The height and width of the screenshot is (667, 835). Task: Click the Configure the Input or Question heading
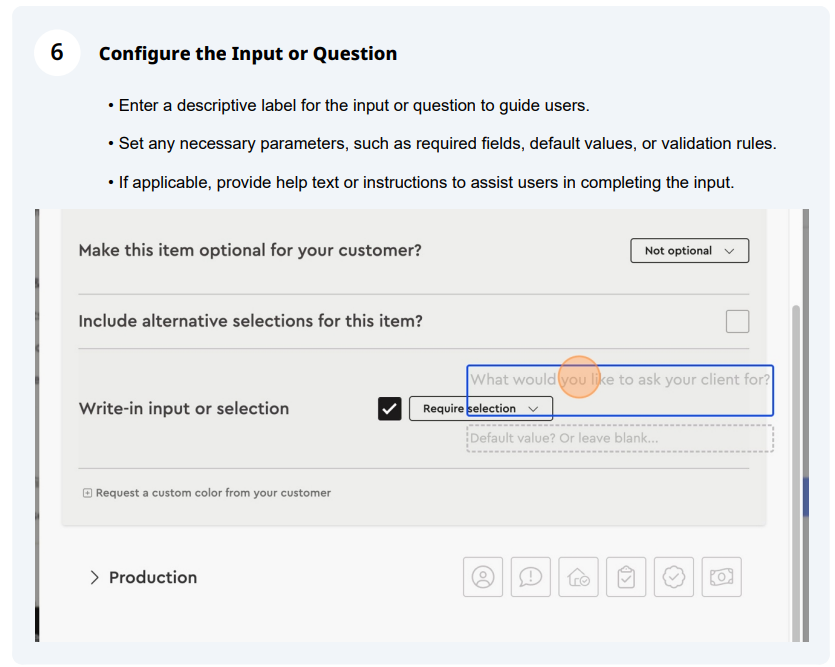pyautogui.click(x=248, y=54)
